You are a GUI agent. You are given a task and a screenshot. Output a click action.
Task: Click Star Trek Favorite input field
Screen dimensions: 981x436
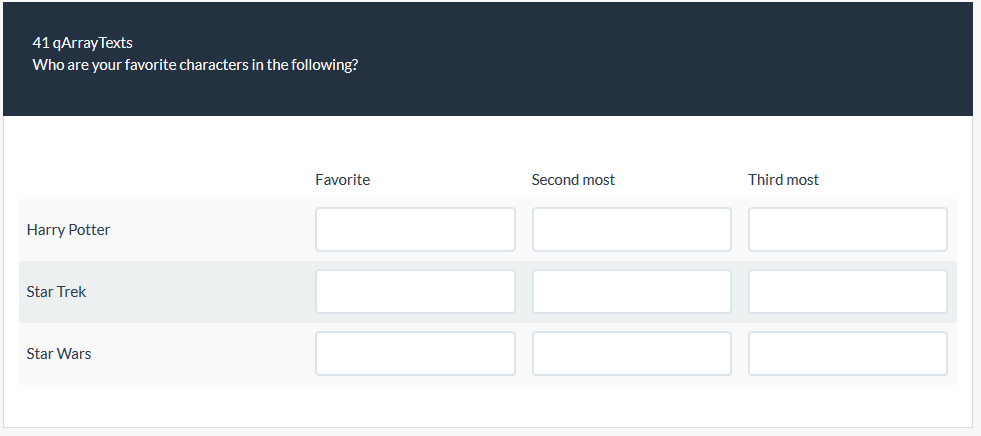(415, 292)
